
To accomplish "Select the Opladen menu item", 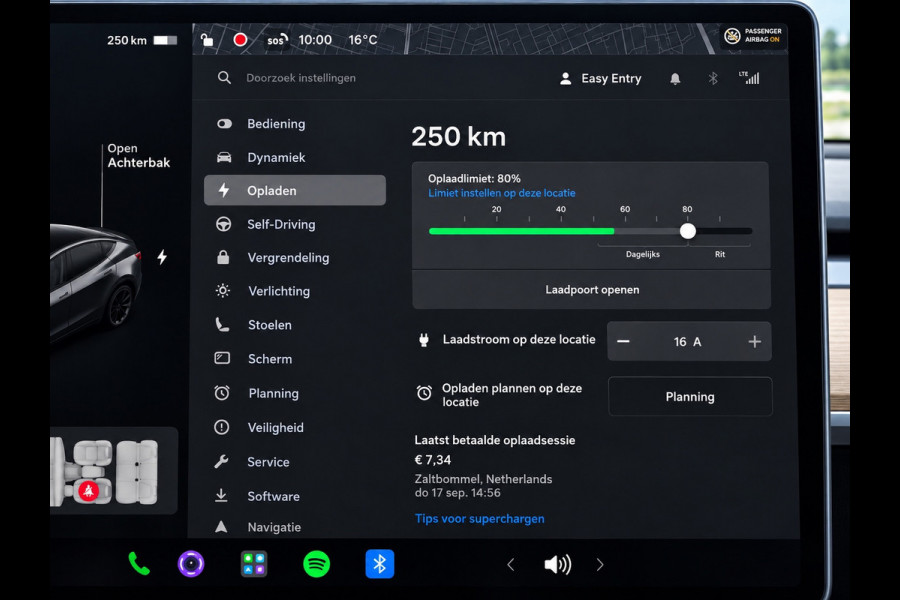I will coord(295,191).
